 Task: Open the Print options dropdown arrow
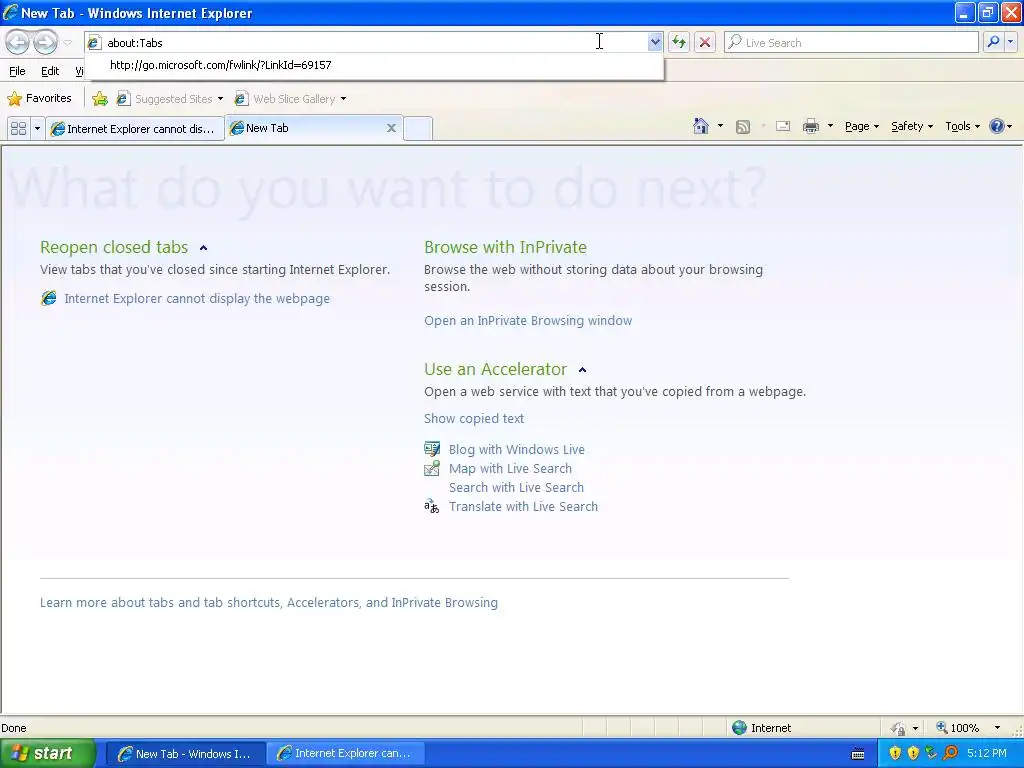click(x=830, y=126)
